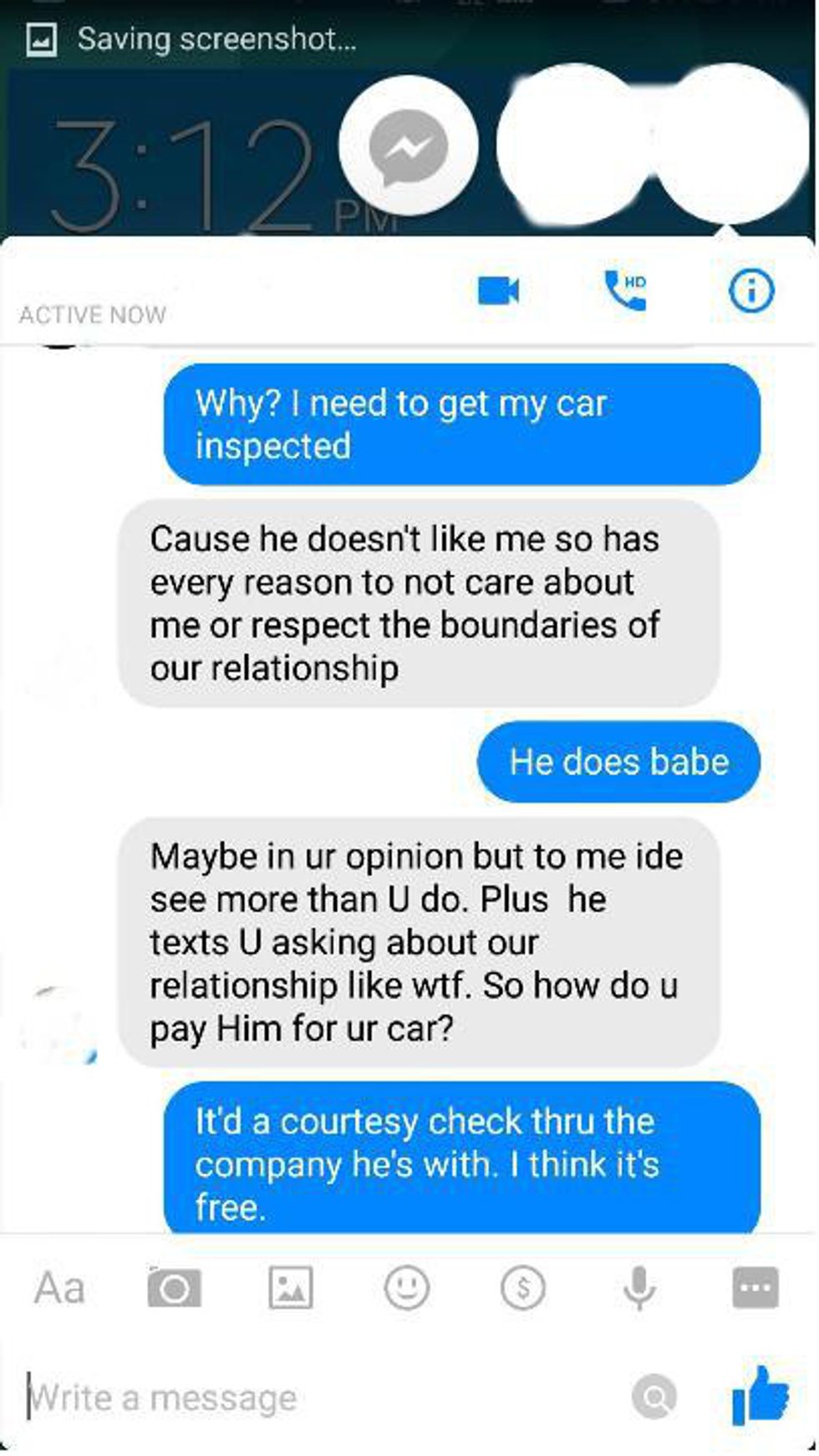This screenshot has height=1456, width=819.
Task: Open the emoji smiley picker
Action: pos(407,1287)
